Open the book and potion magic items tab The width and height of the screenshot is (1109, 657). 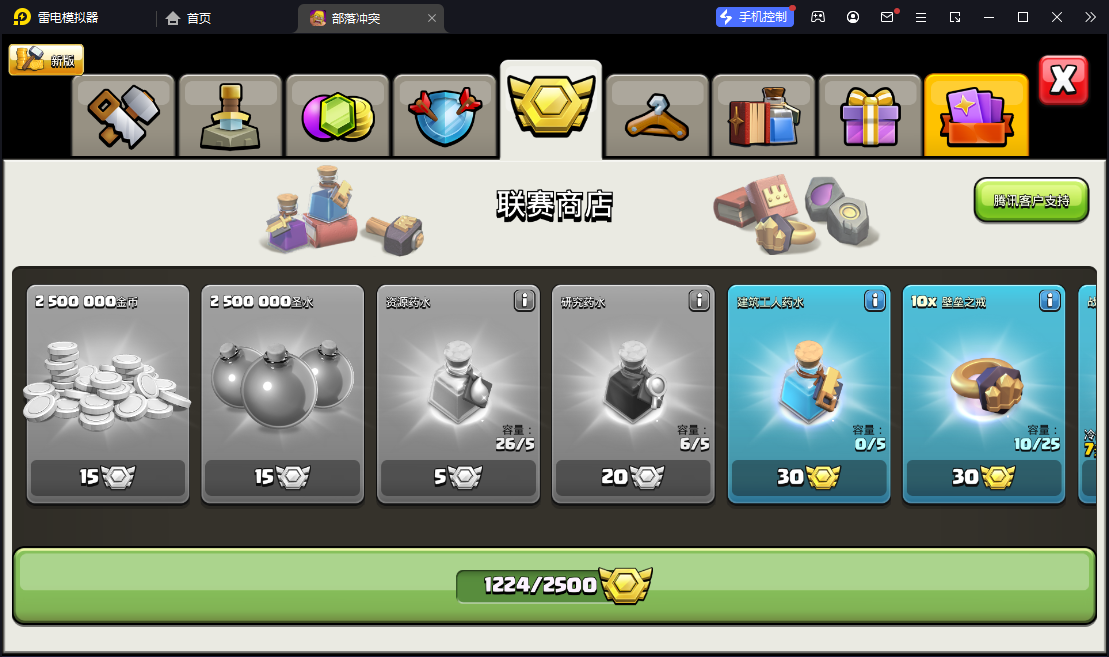764,116
